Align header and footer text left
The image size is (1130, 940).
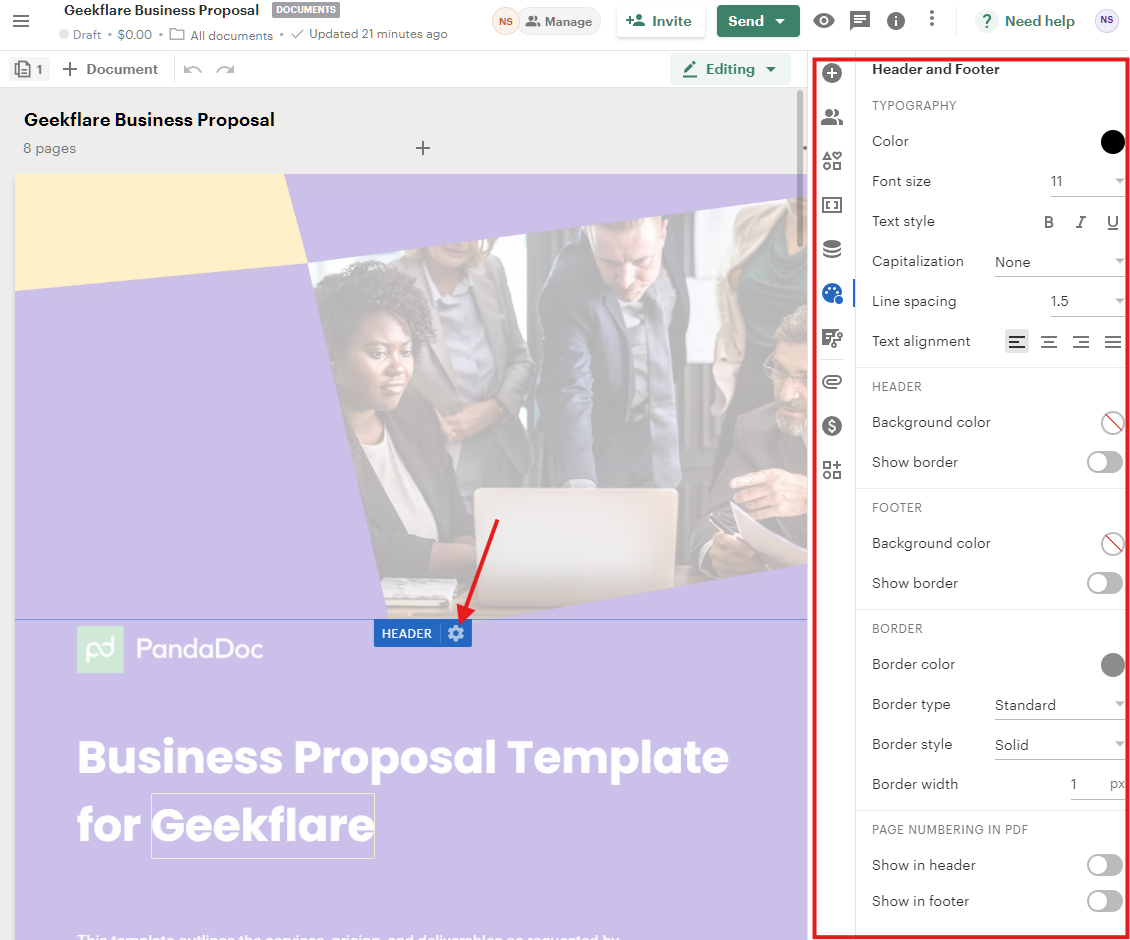(x=1017, y=342)
